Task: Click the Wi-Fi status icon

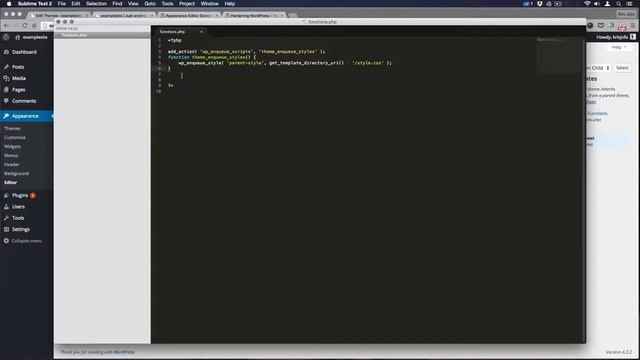Action: click(x=587, y=4)
